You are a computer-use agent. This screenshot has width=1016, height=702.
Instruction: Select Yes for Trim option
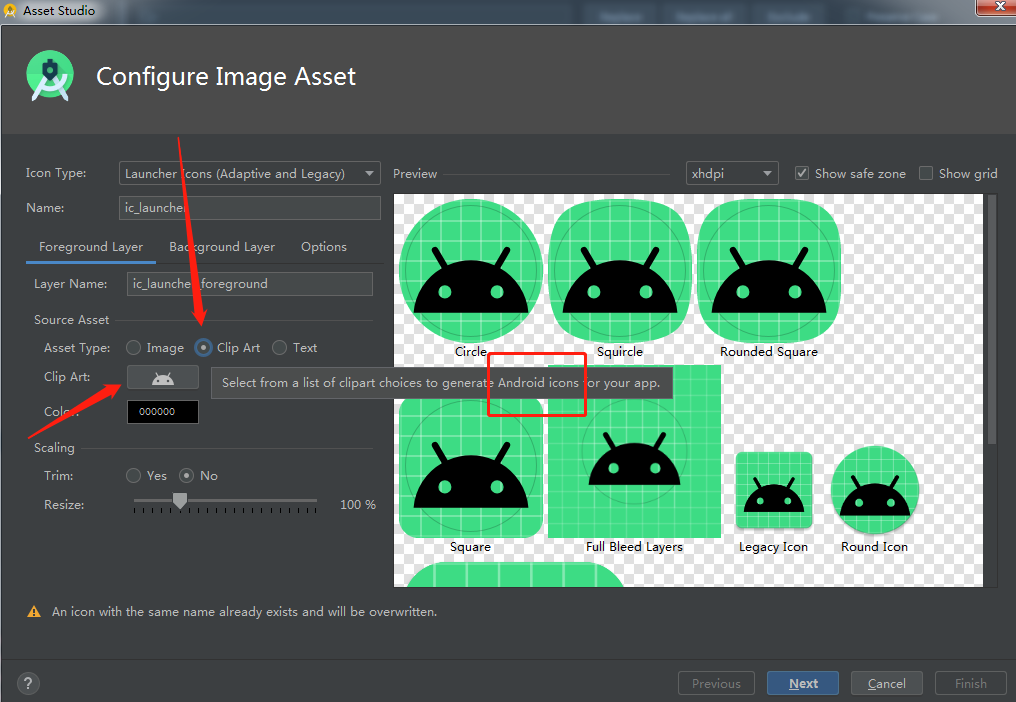coord(134,476)
